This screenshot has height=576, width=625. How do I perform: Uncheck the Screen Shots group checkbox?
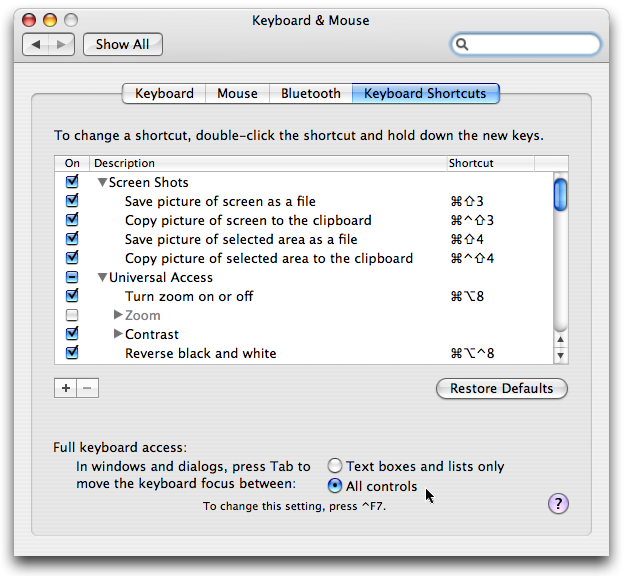pos(72,182)
